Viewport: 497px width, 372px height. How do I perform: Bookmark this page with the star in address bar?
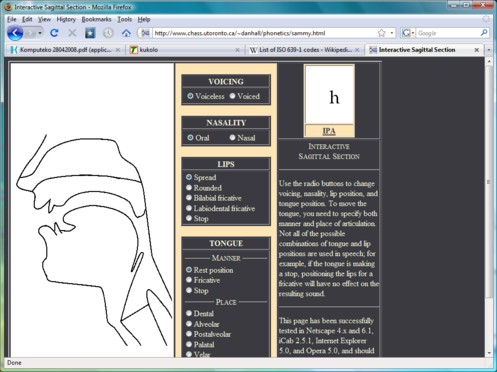pyautogui.click(x=382, y=33)
